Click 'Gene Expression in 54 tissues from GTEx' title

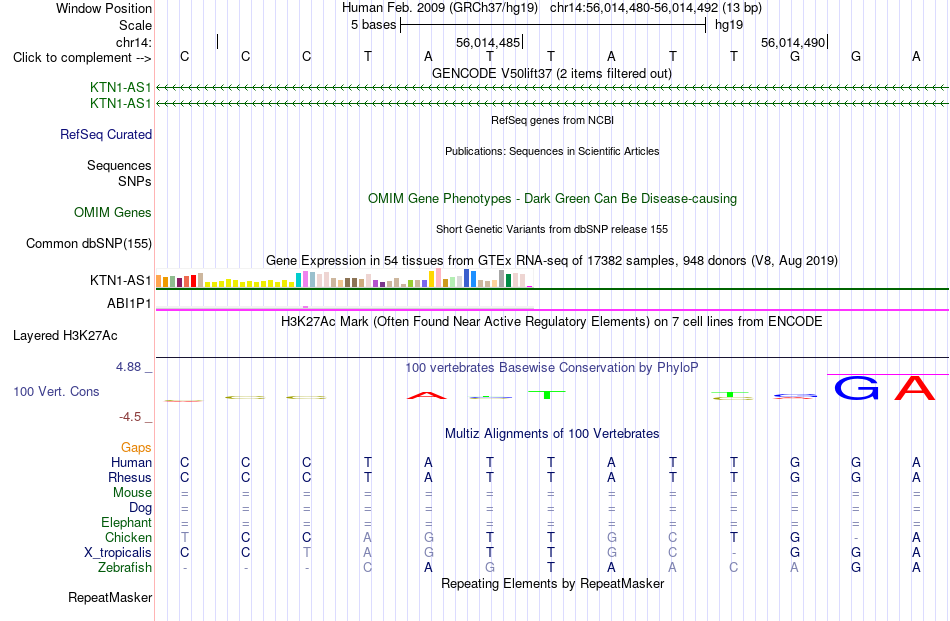(x=552, y=261)
